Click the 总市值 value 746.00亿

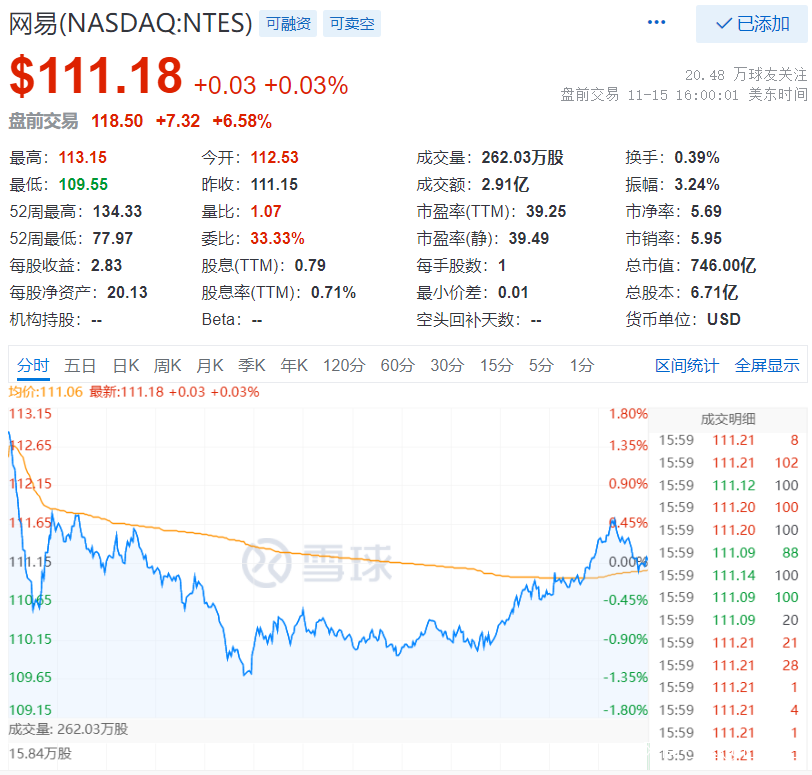coord(723,265)
